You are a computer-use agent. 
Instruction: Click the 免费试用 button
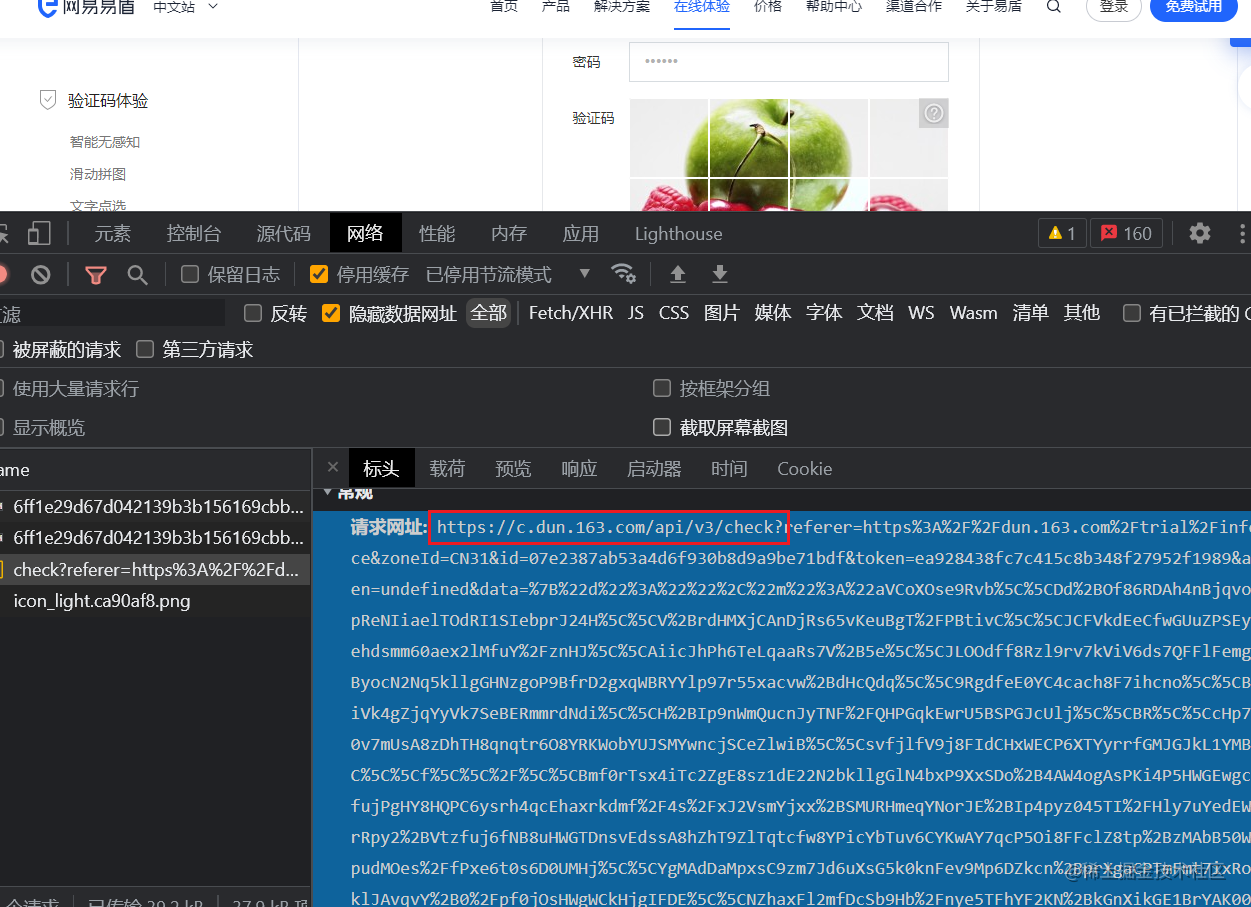(1193, 7)
